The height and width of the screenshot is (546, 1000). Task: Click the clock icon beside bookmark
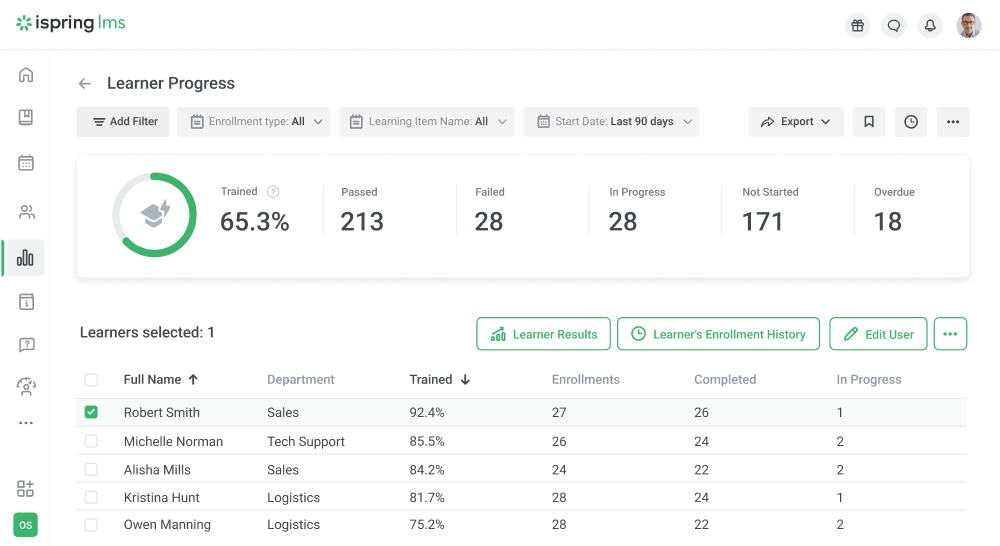tap(911, 122)
